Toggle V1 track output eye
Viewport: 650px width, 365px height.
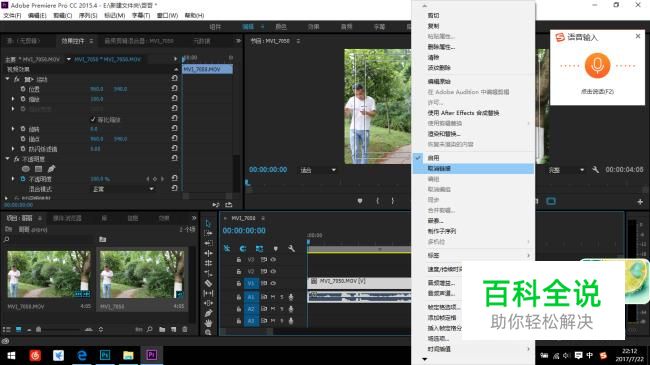(x=273, y=283)
